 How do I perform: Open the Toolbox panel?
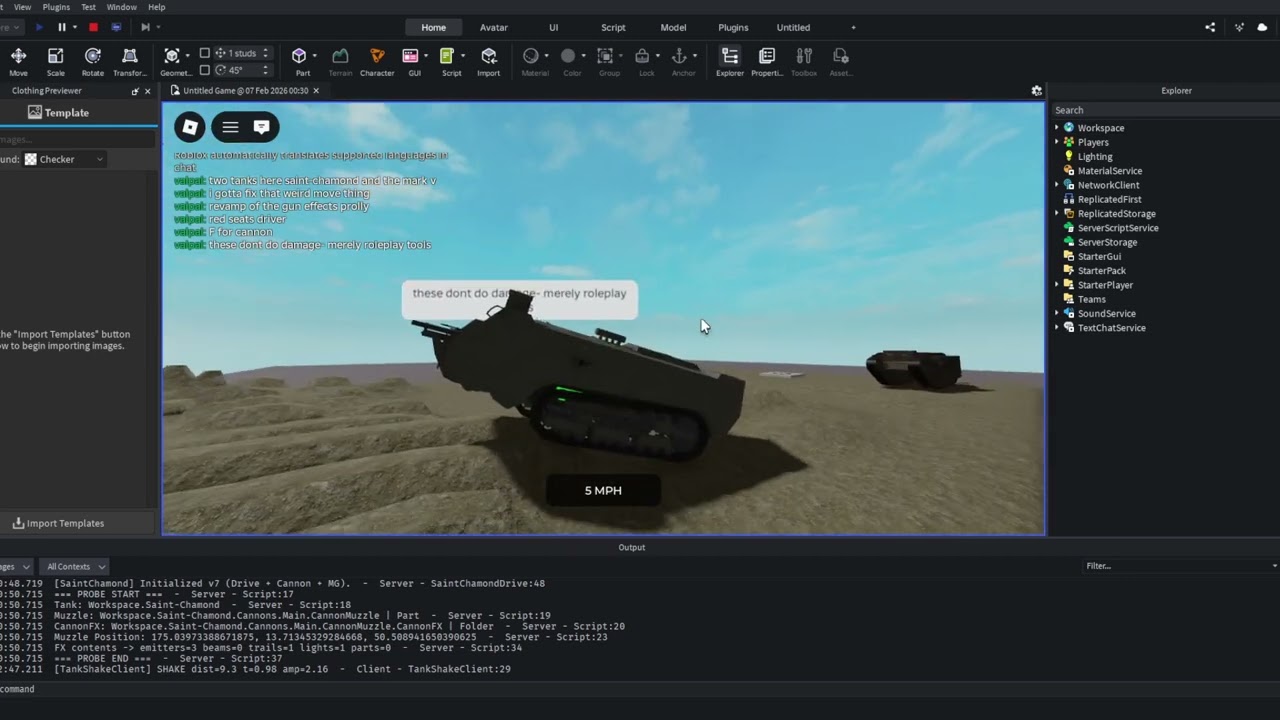click(804, 61)
